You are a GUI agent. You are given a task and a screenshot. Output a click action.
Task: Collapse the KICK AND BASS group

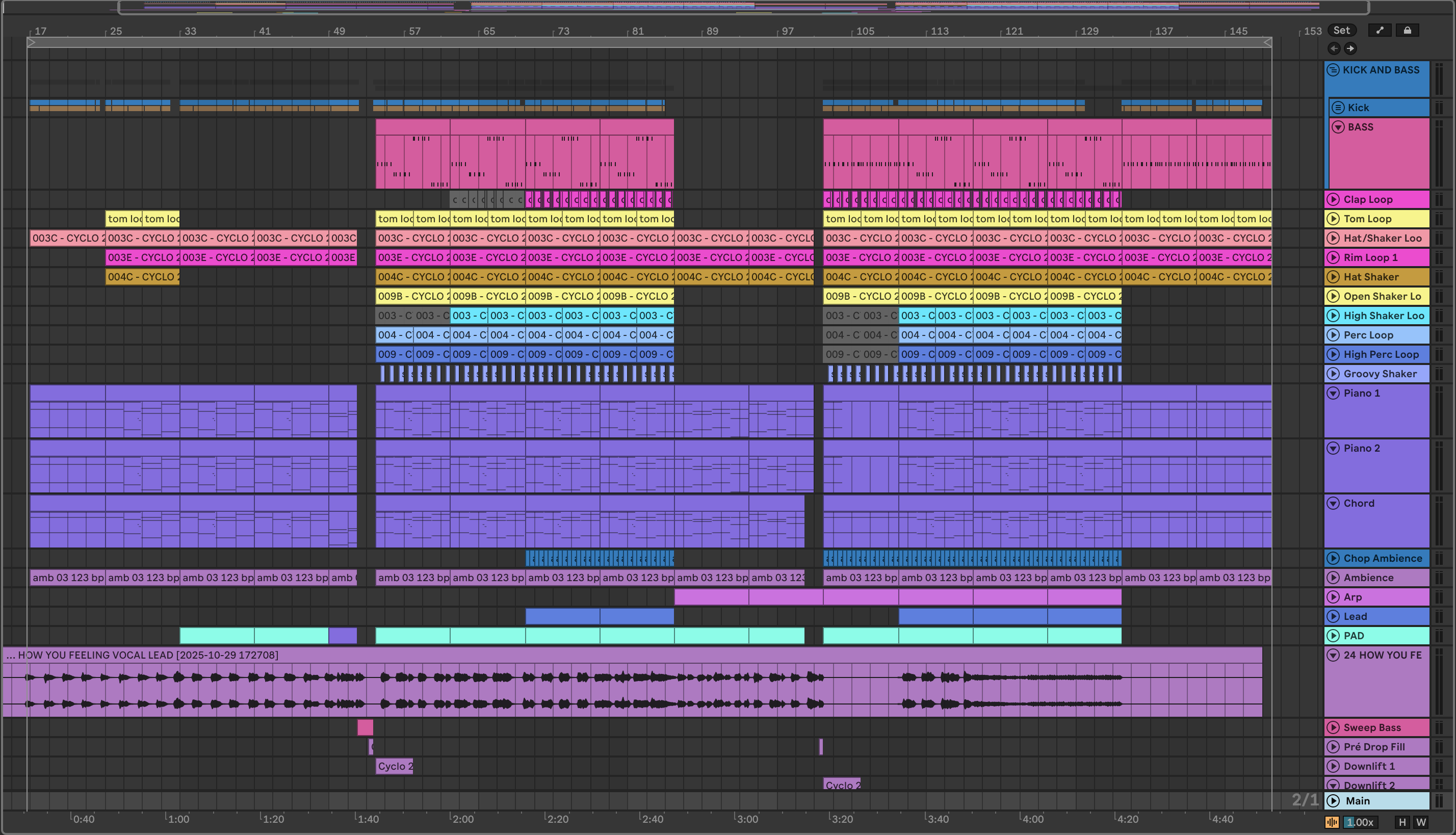[x=1333, y=70]
